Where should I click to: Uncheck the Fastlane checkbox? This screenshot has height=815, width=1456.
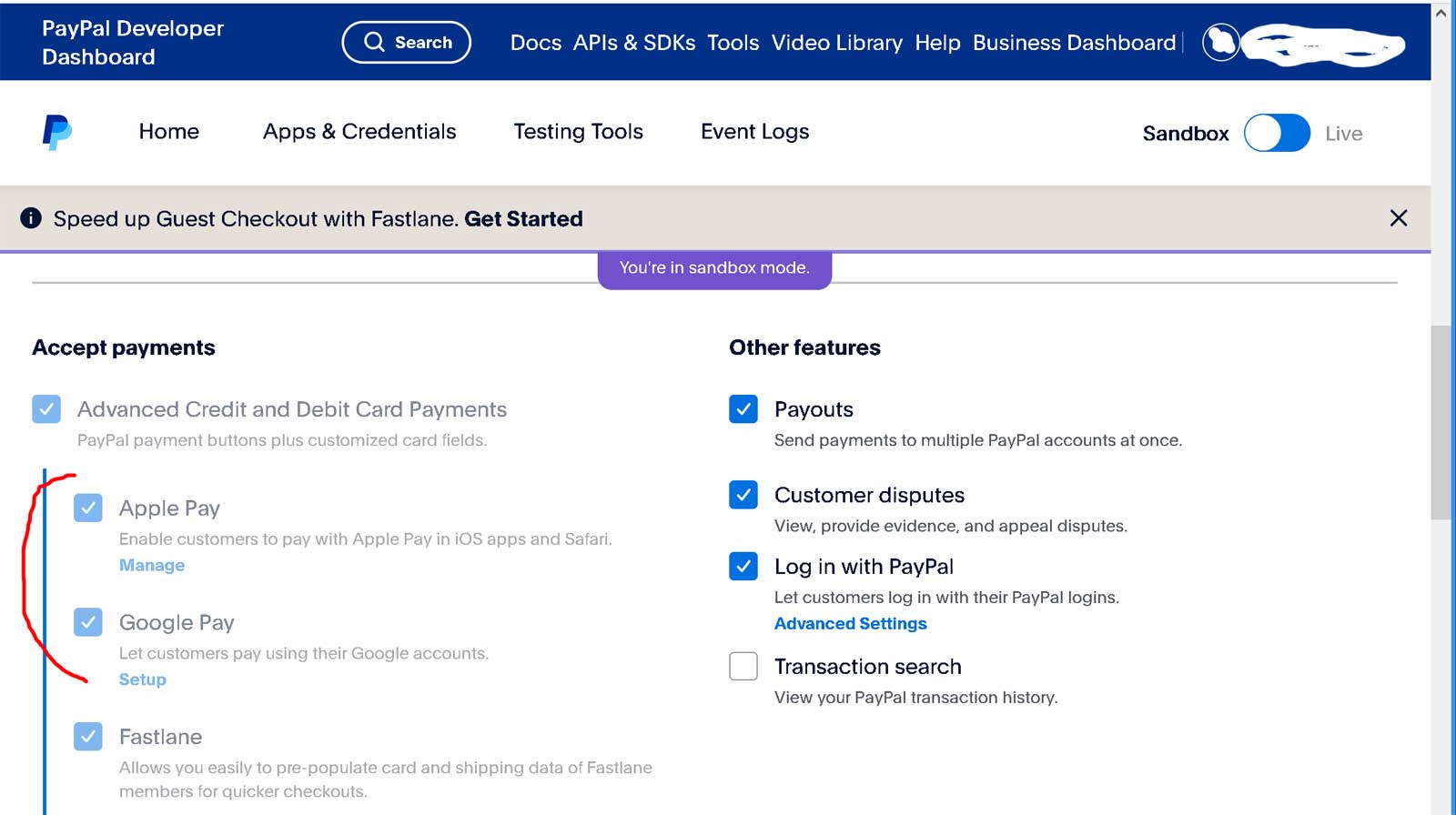pyautogui.click(x=88, y=737)
